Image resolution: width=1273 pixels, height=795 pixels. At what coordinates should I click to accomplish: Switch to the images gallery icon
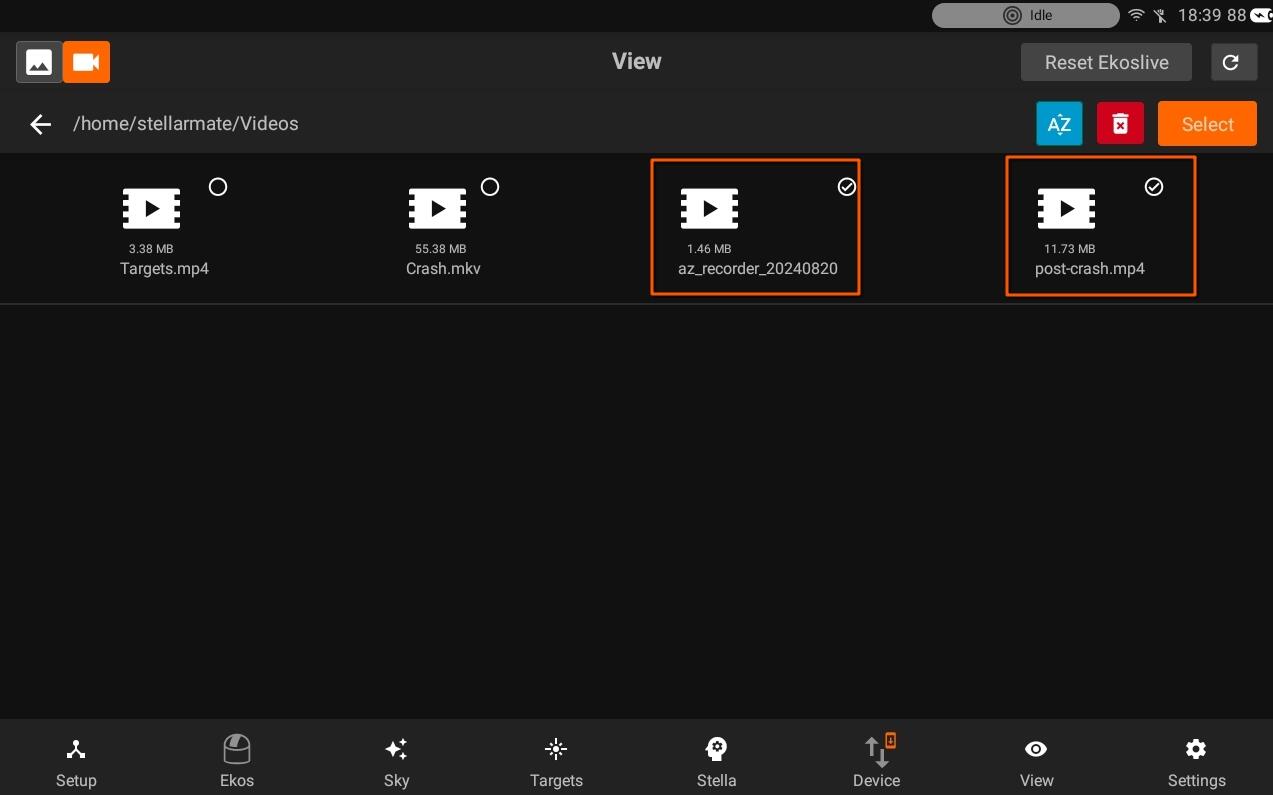tap(39, 62)
